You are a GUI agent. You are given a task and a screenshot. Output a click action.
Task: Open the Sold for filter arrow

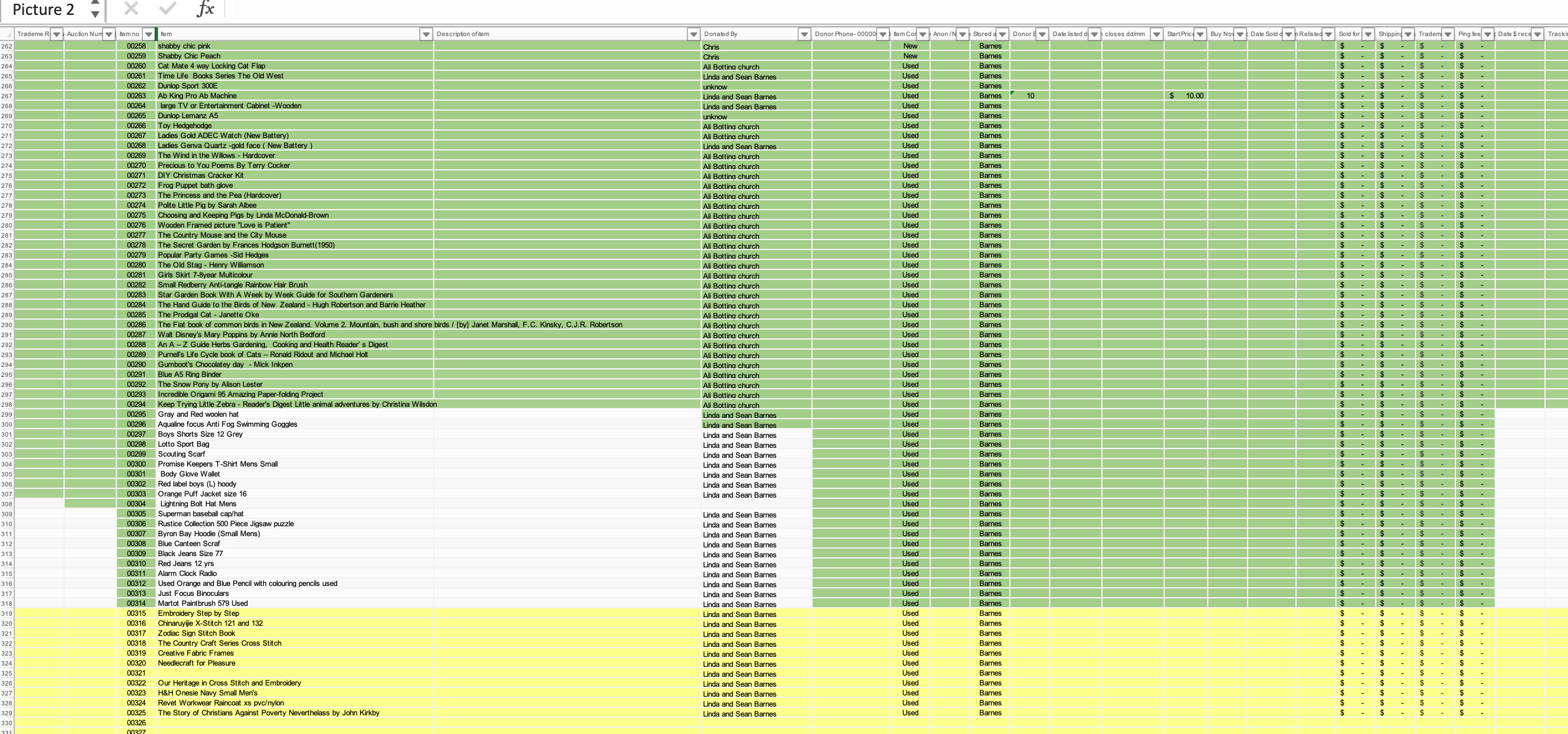1368,34
